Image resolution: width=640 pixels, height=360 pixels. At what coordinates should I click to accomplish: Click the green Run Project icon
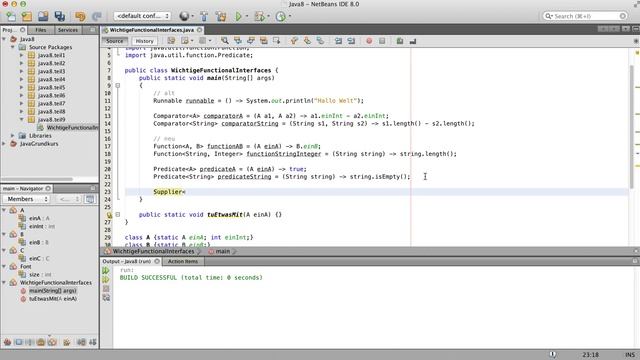pyautogui.click(x=239, y=16)
